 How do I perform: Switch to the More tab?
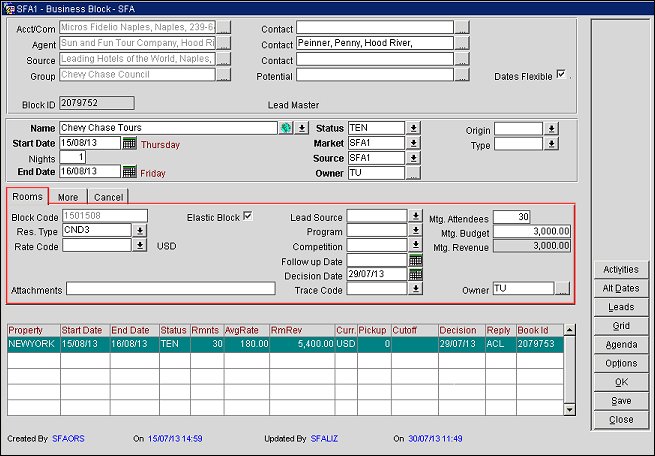click(x=68, y=197)
